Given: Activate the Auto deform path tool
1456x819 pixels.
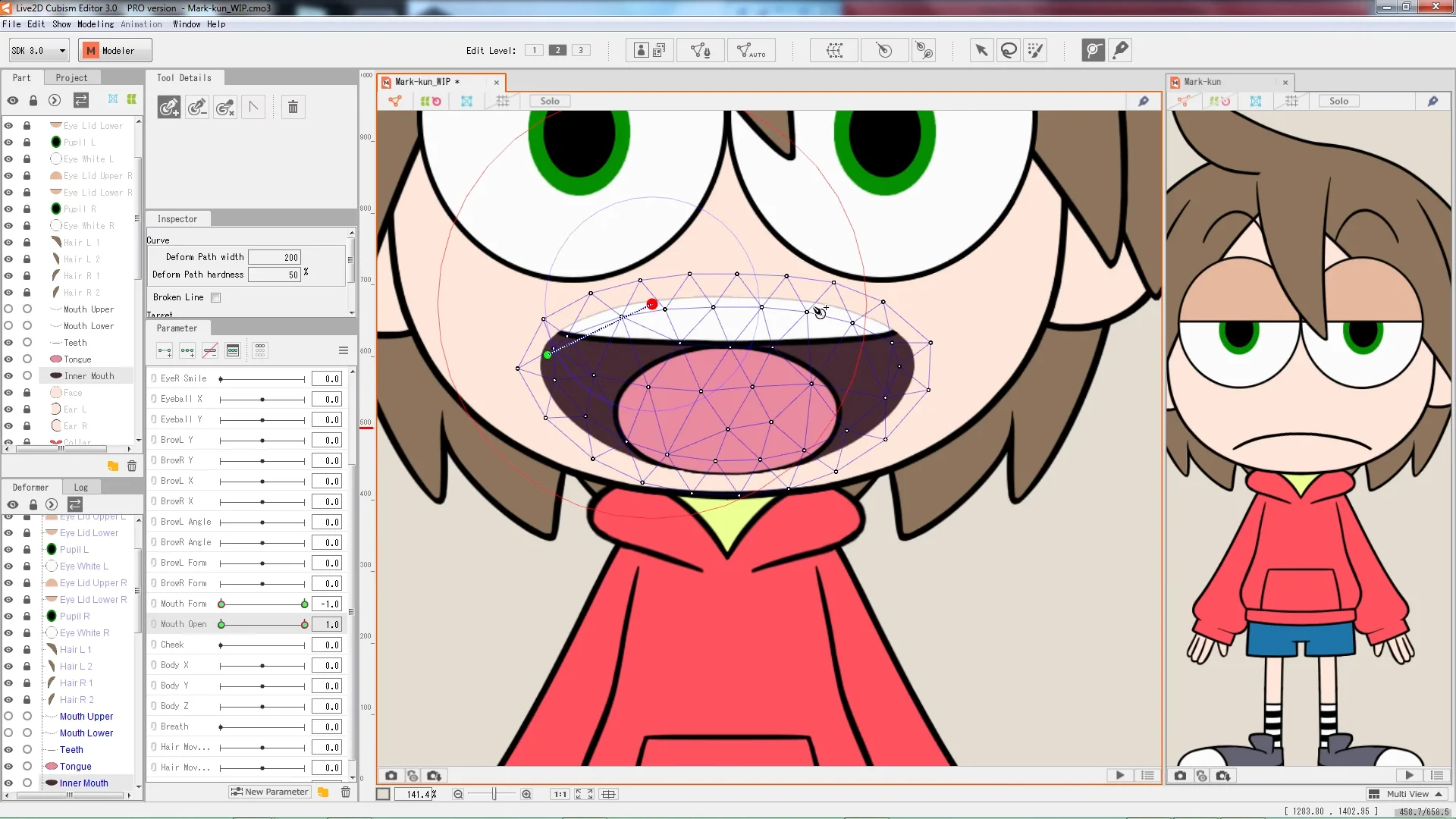Looking at the screenshot, I should point(752,50).
